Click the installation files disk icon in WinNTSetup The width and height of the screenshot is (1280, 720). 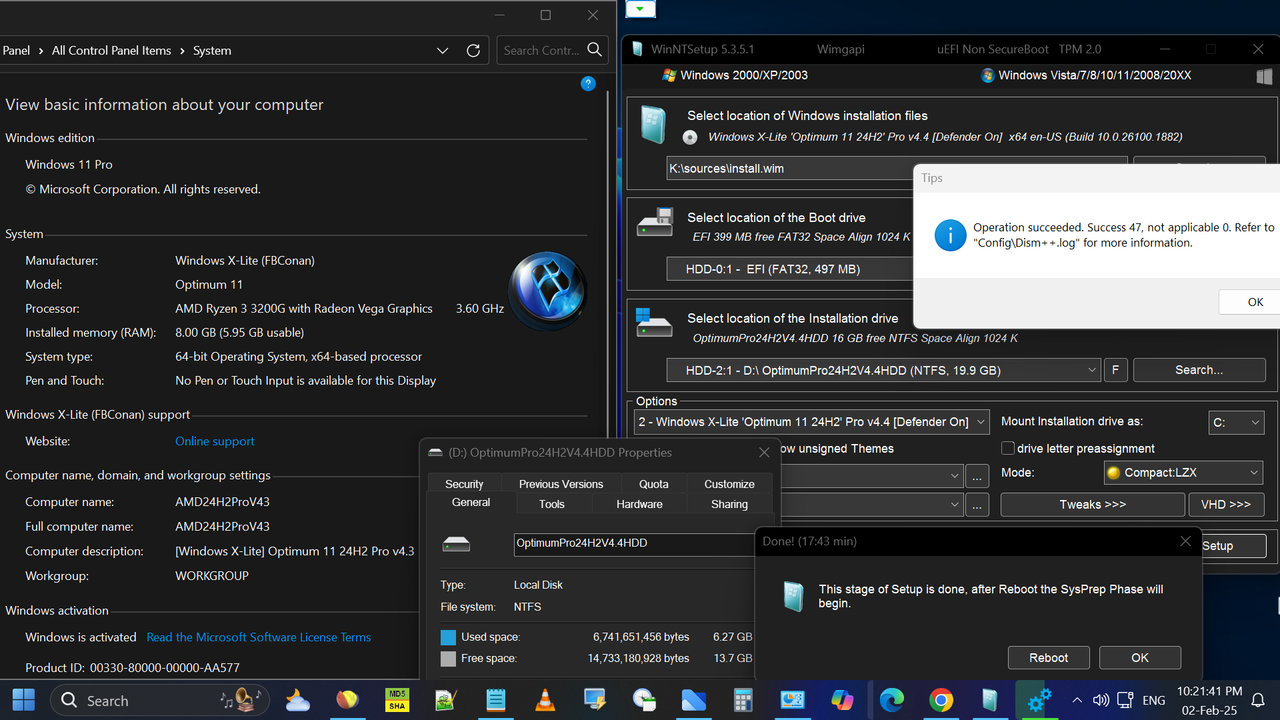point(654,124)
